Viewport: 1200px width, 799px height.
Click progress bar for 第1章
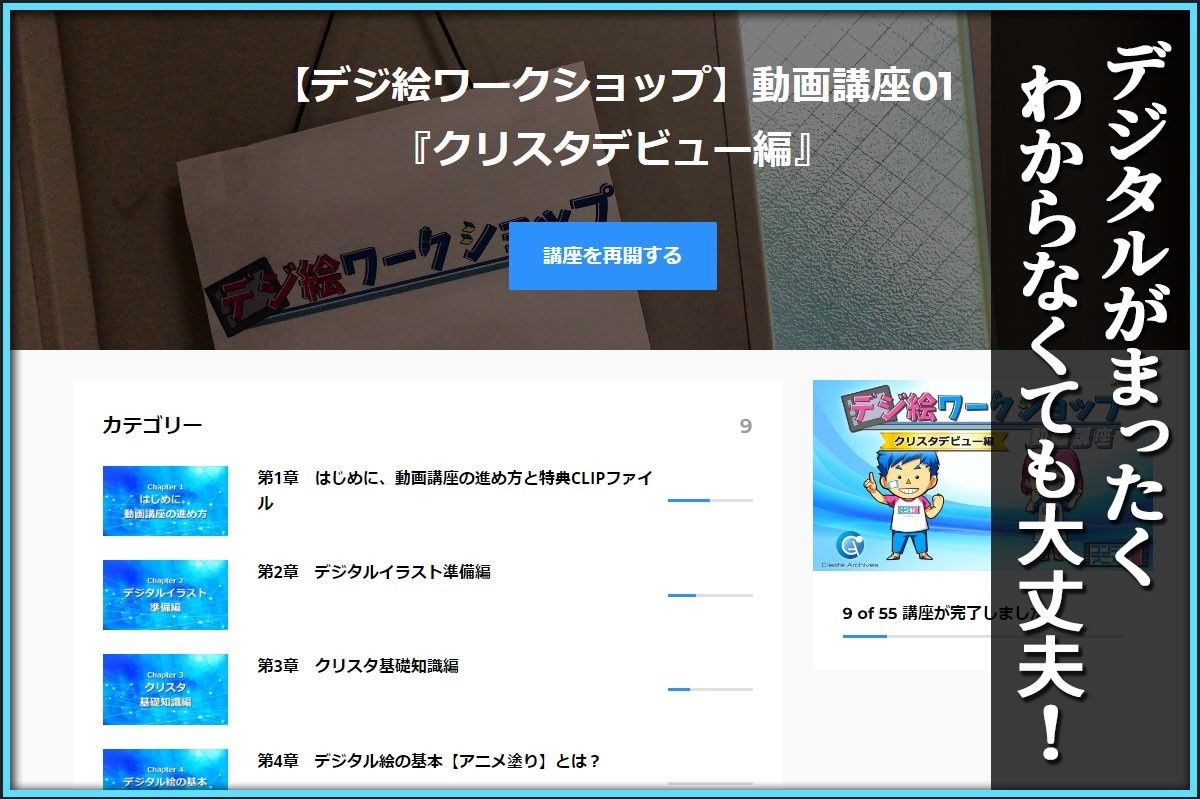pyautogui.click(x=710, y=500)
